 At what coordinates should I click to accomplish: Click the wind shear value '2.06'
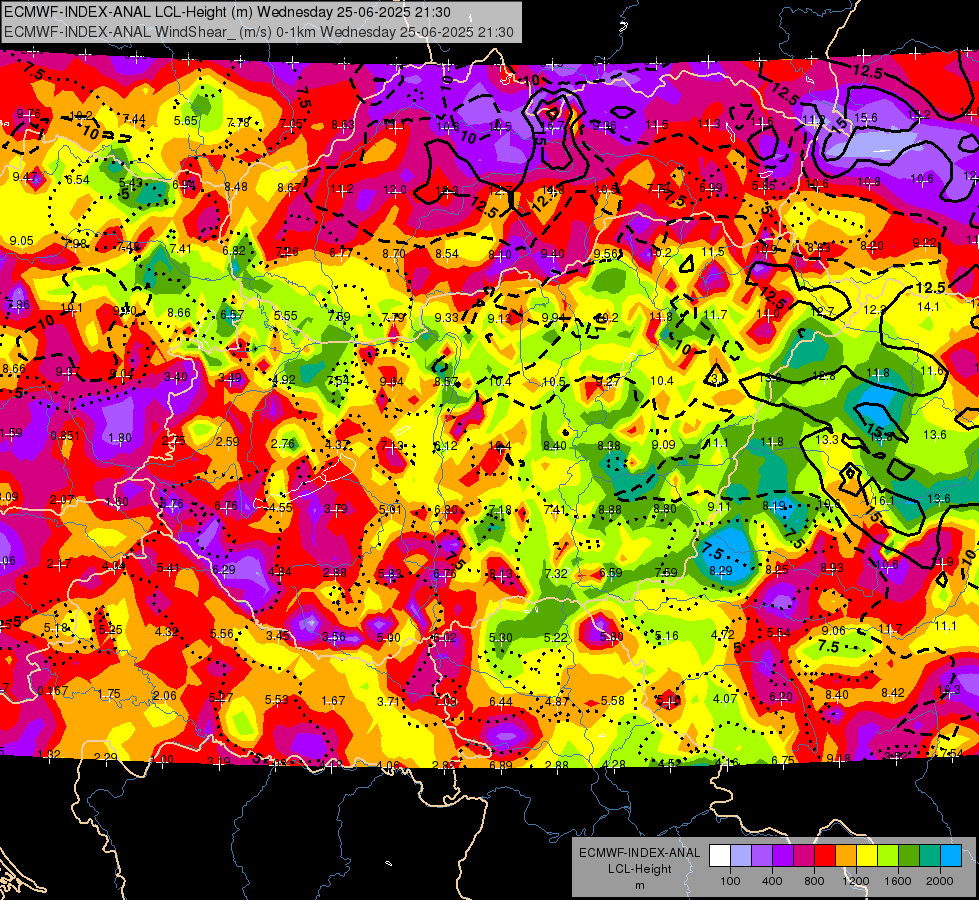click(x=165, y=696)
